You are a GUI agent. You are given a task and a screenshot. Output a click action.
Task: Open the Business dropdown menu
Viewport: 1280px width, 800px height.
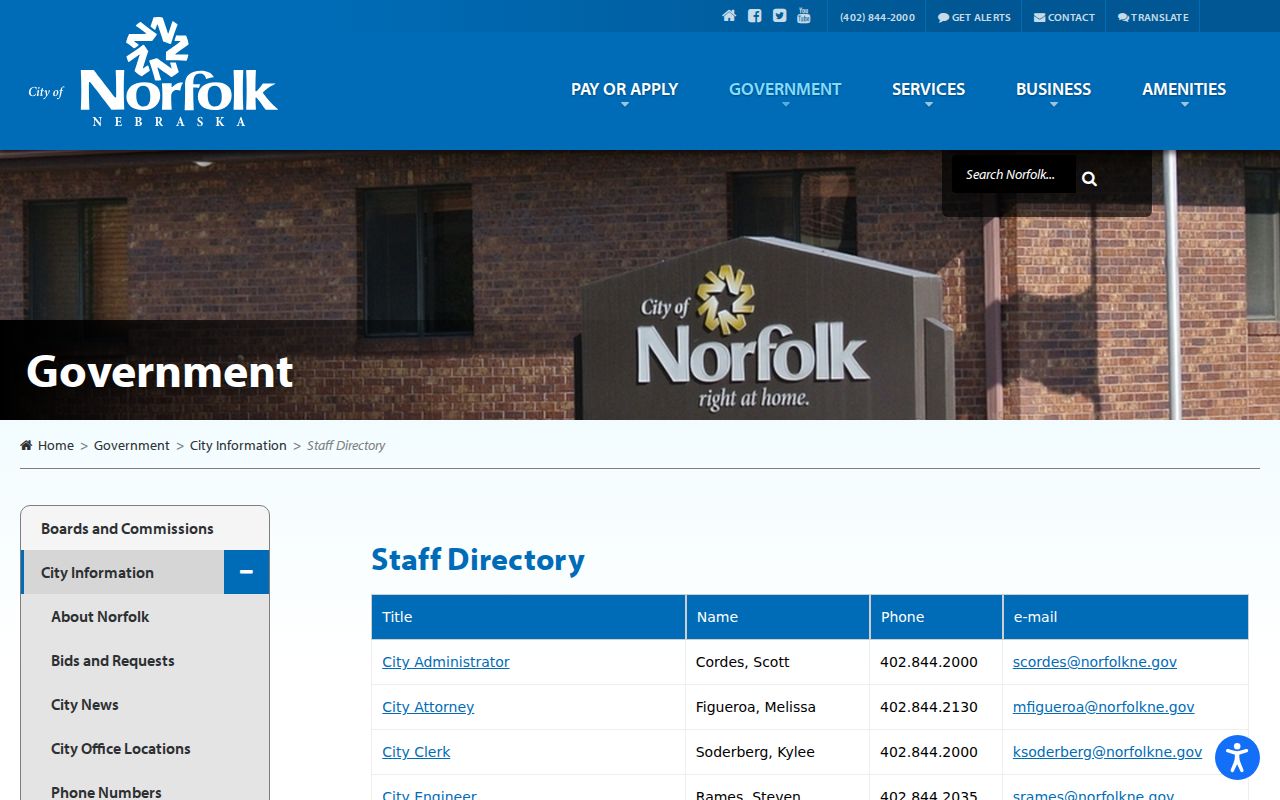[x=1053, y=89]
